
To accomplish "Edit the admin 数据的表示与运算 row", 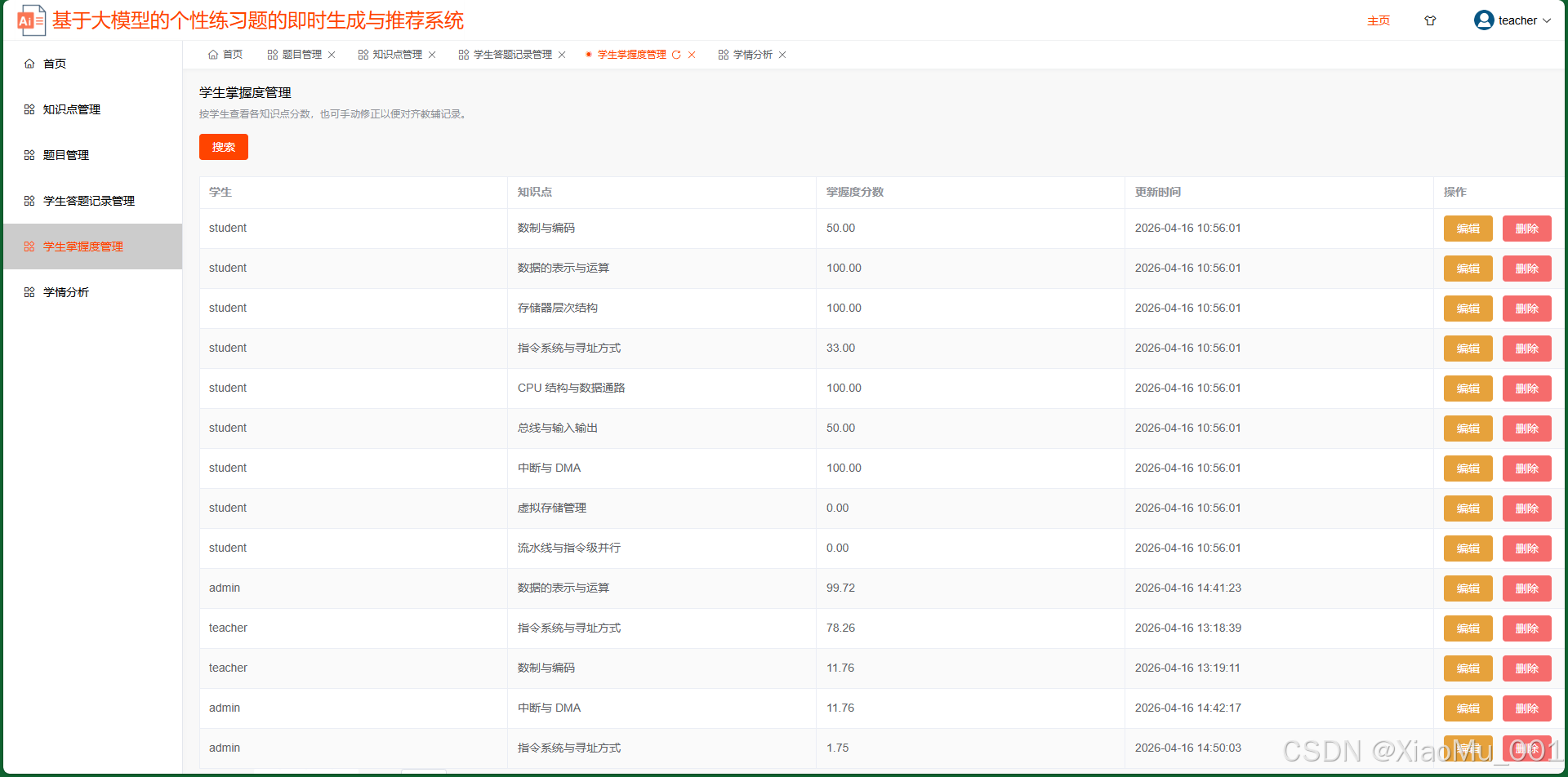I will 1468,588.
